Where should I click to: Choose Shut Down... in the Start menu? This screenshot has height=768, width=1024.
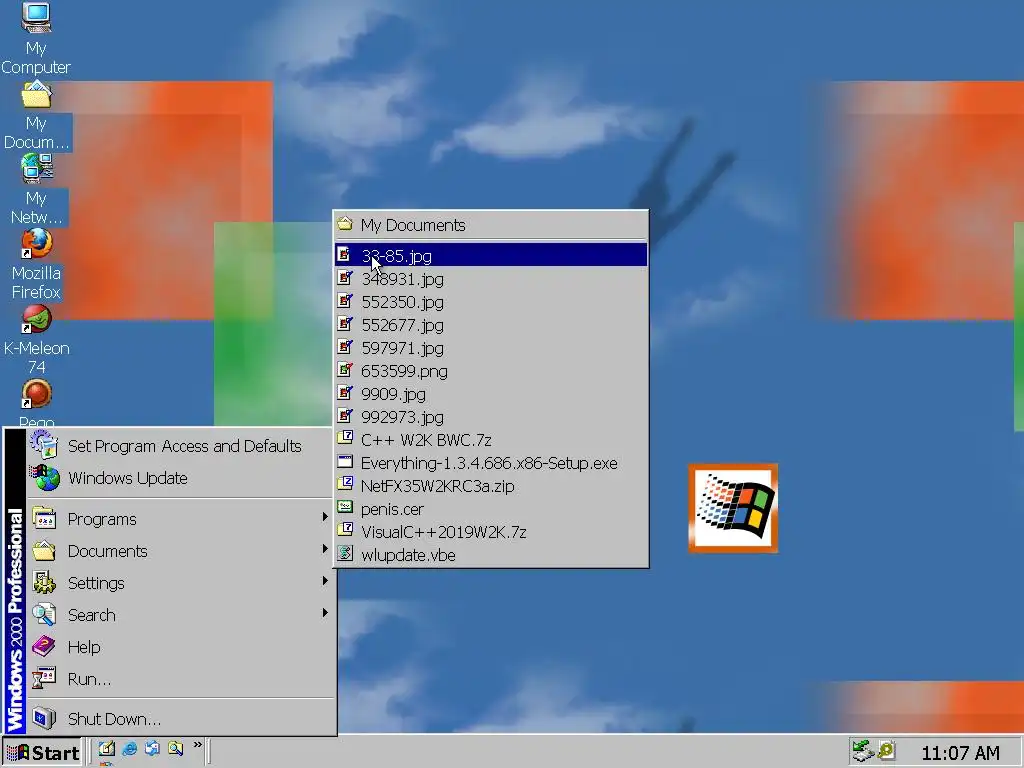pos(181,719)
